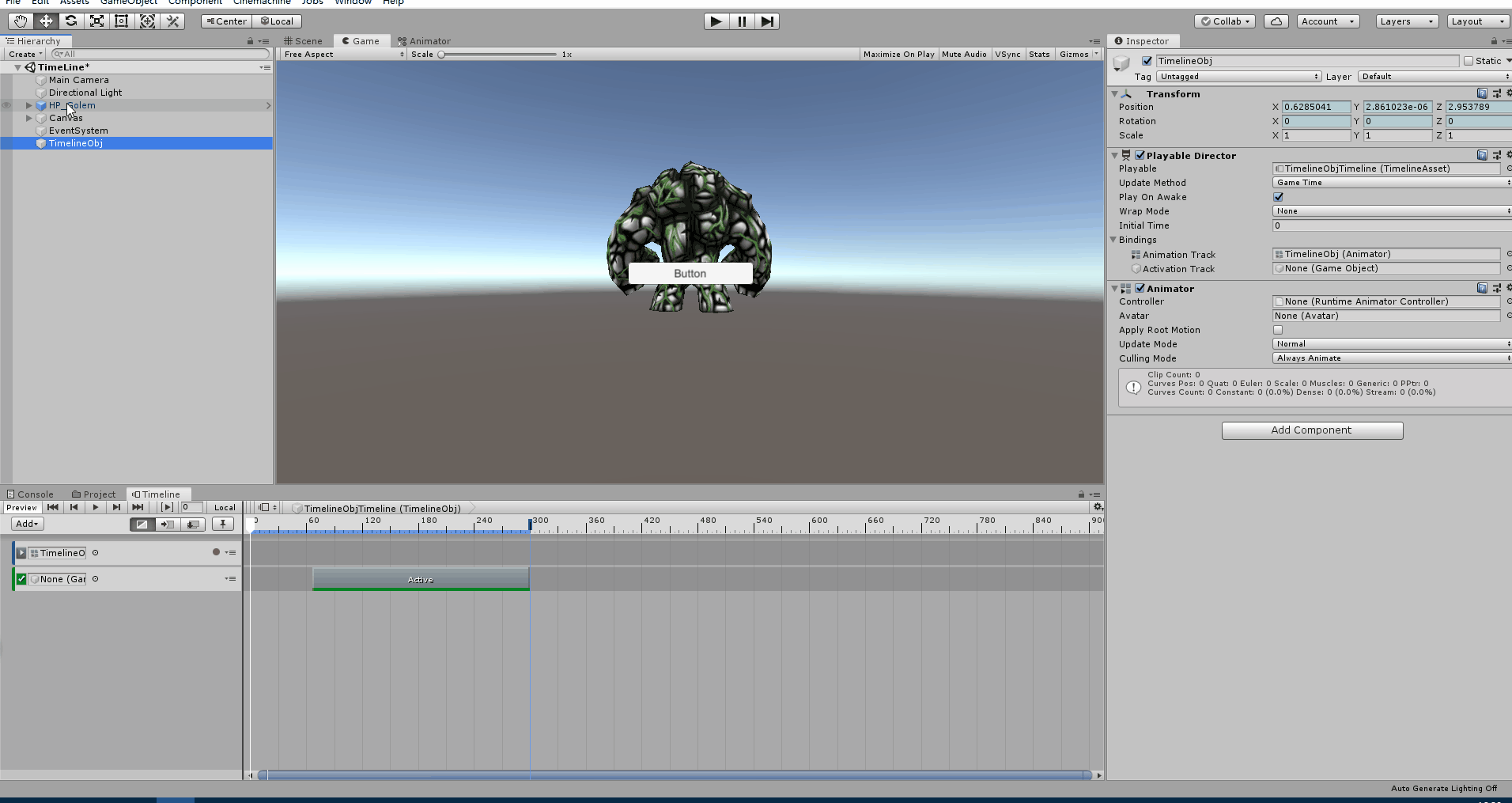Select the Rect transform tool
The height and width of the screenshot is (803, 1512).
click(122, 21)
